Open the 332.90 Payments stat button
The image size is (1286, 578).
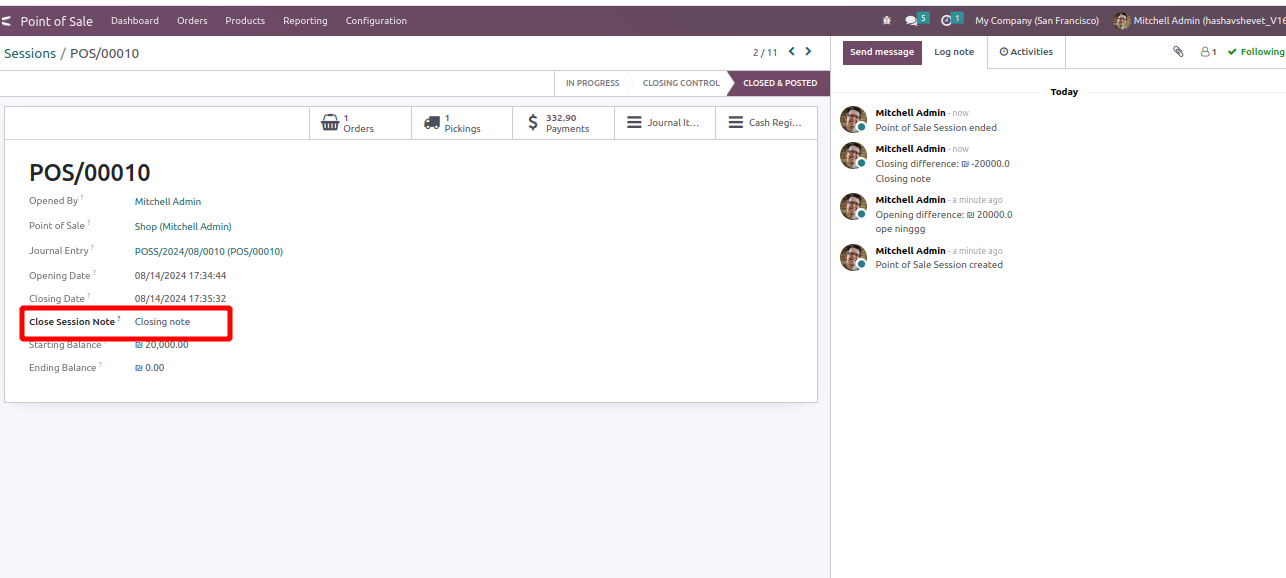(x=563, y=123)
